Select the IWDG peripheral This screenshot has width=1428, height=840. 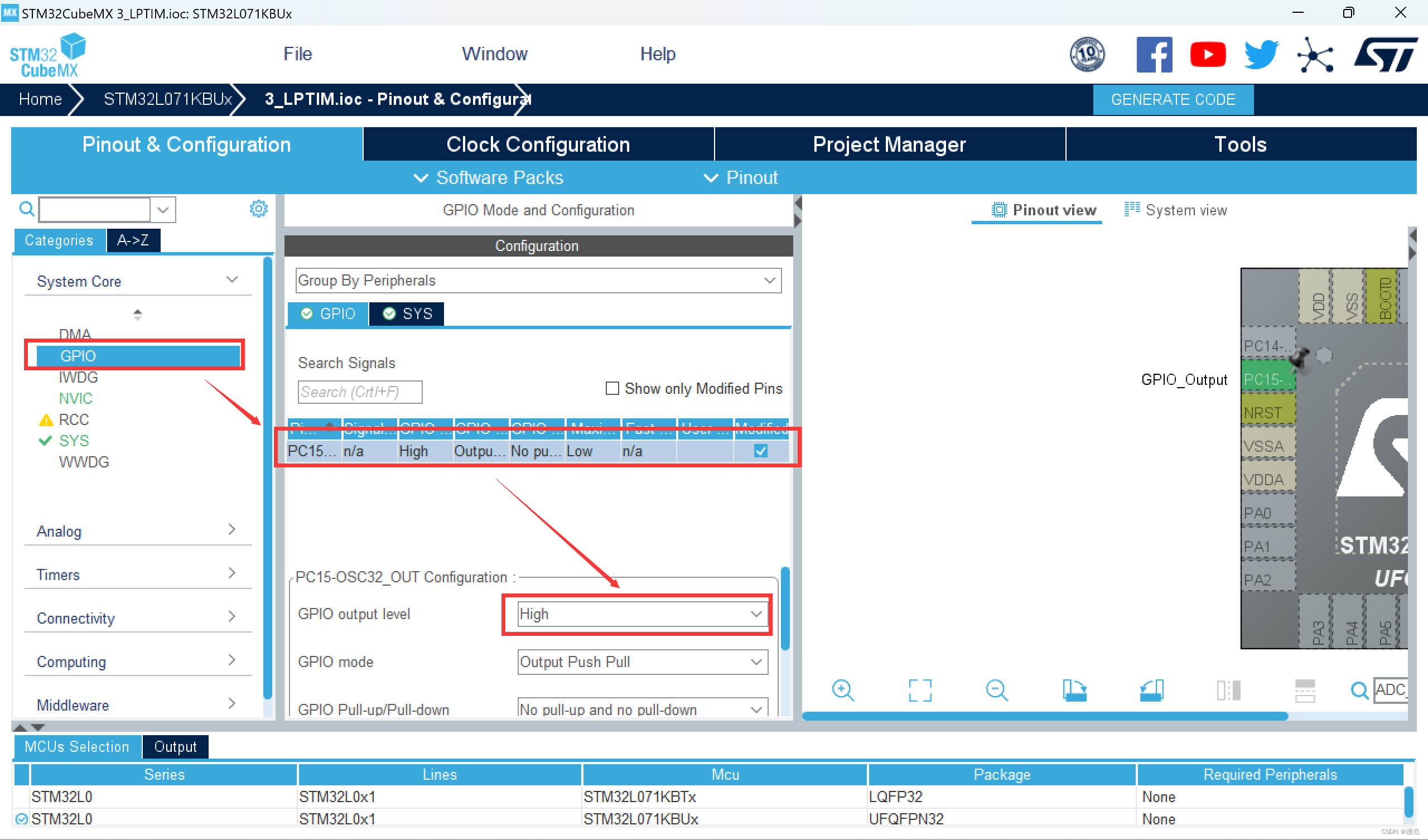pos(78,378)
